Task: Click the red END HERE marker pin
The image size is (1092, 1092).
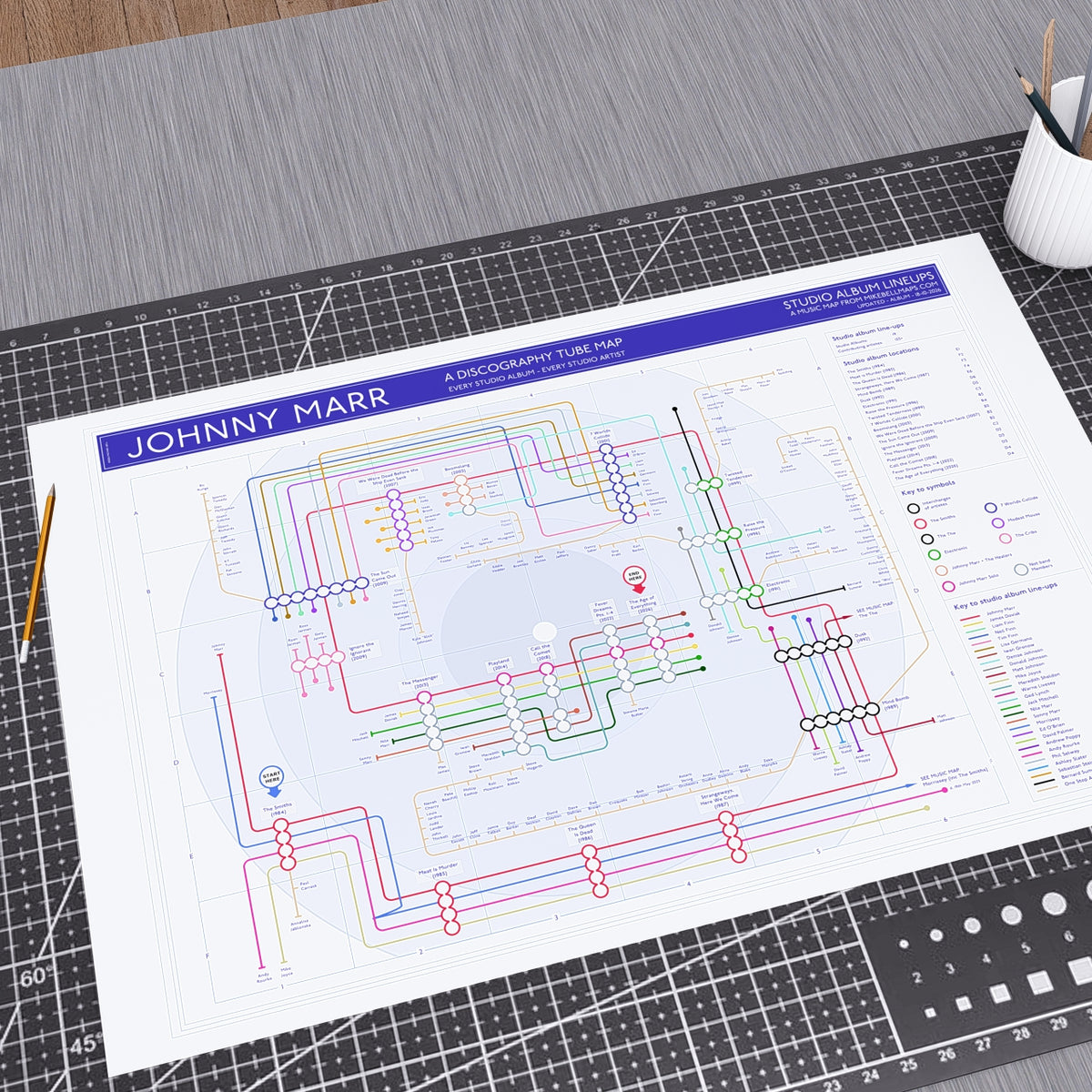Action: coord(635,580)
